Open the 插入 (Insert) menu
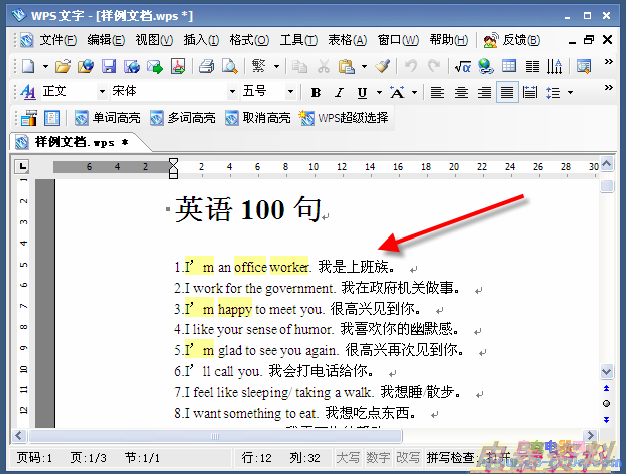The height and width of the screenshot is (474, 626). pos(201,40)
